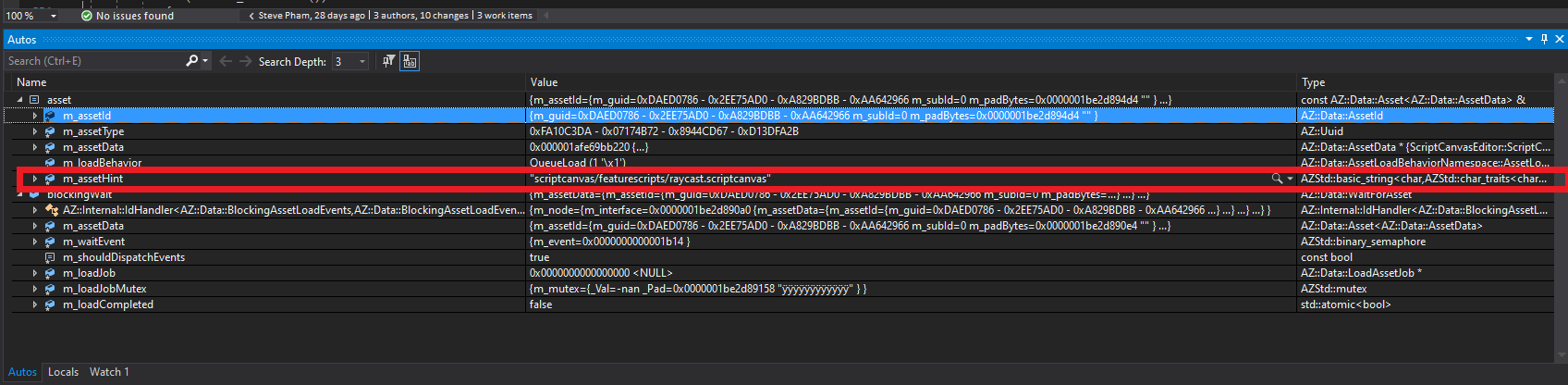Screen dimensions: 1568x385
Task: Expand the AZ::Internal::IdHandler row
Action: (35, 210)
